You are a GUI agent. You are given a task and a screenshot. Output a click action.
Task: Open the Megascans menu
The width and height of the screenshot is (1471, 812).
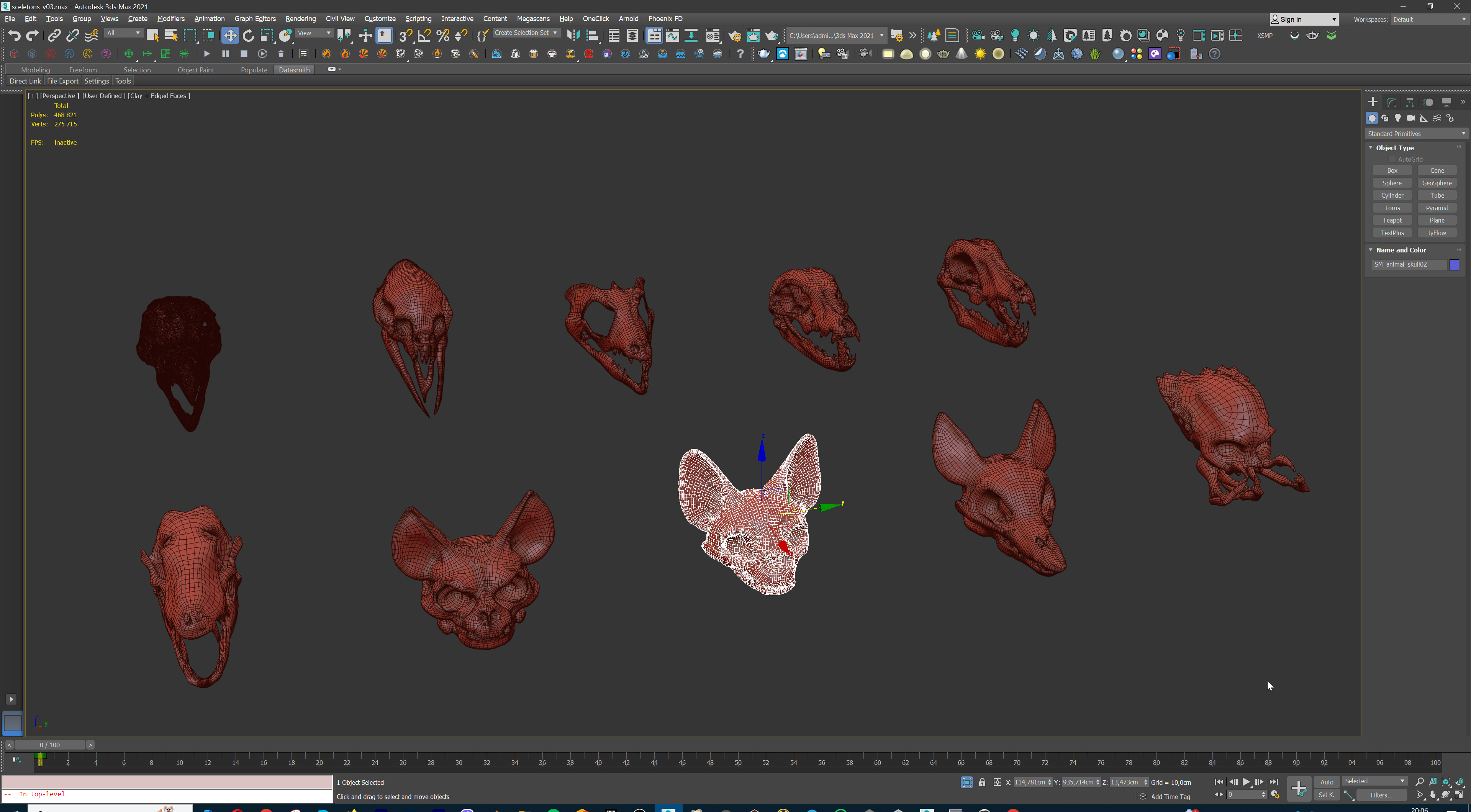[x=533, y=19]
